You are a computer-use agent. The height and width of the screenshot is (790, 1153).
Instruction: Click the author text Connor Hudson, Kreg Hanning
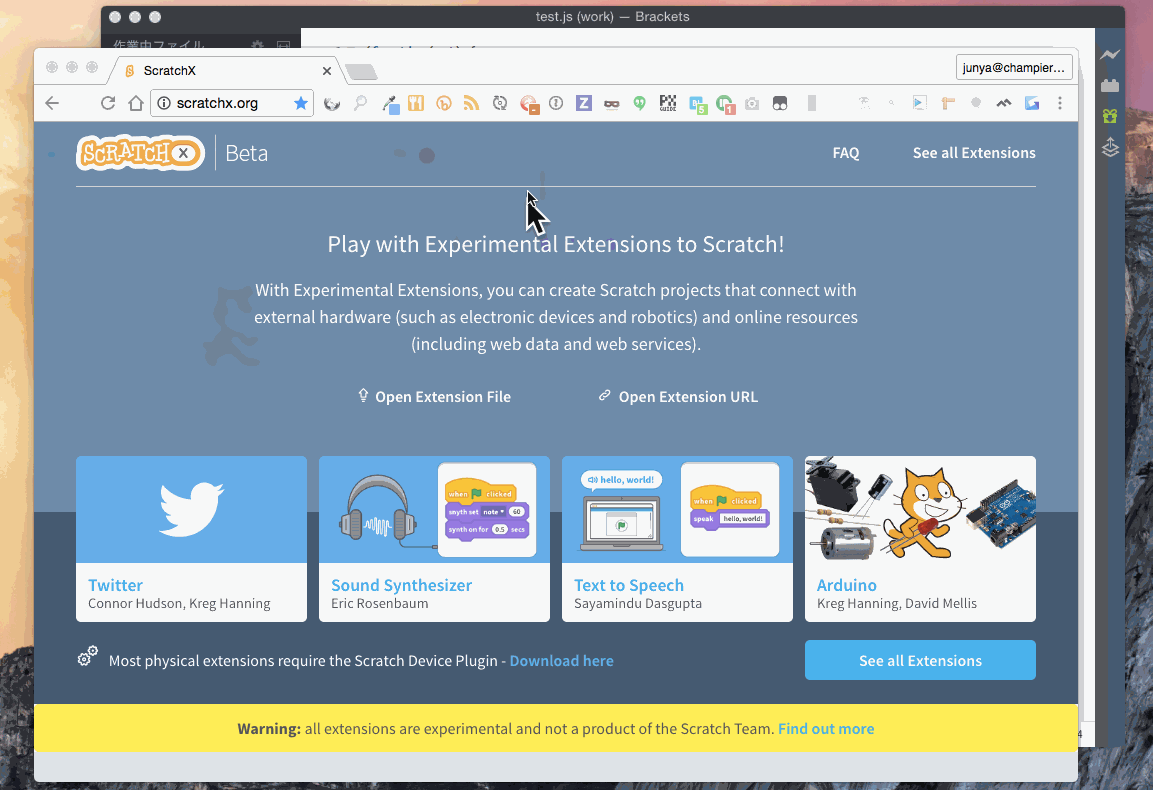(x=179, y=603)
